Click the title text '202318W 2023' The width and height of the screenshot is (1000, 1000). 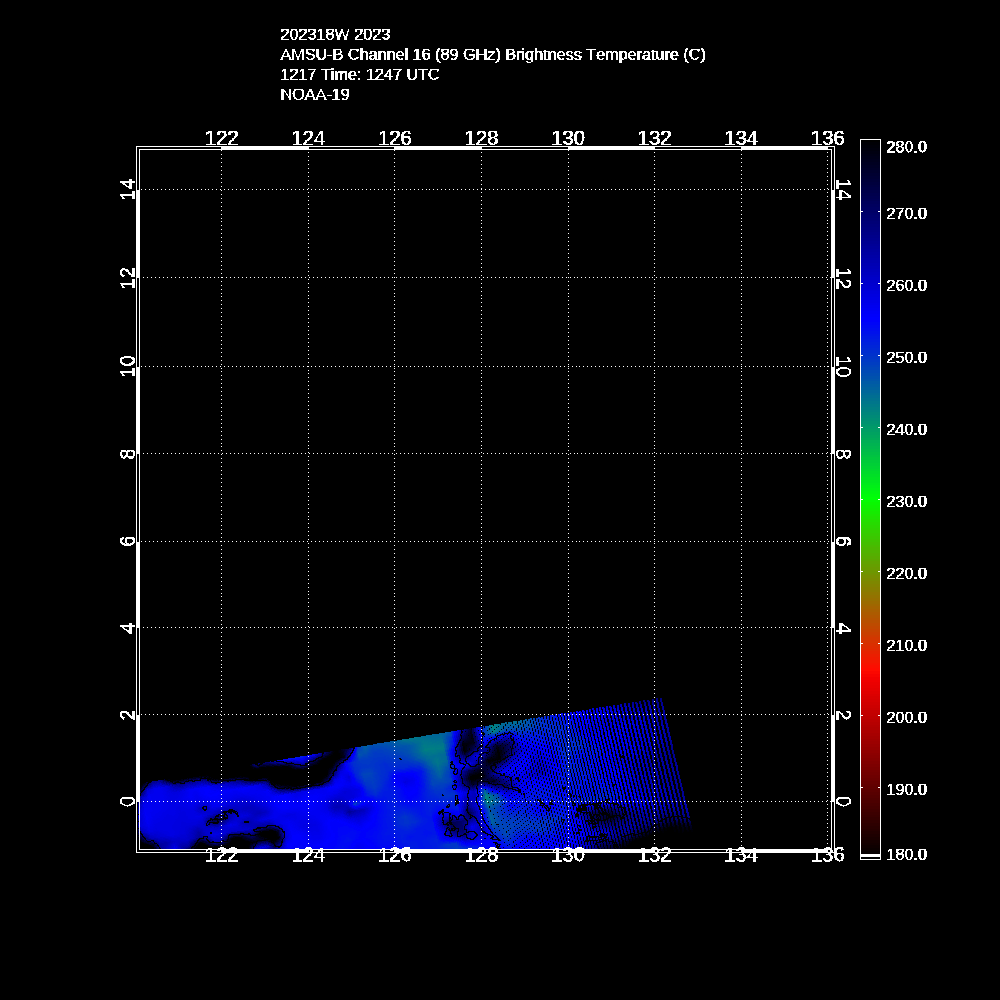point(335,33)
